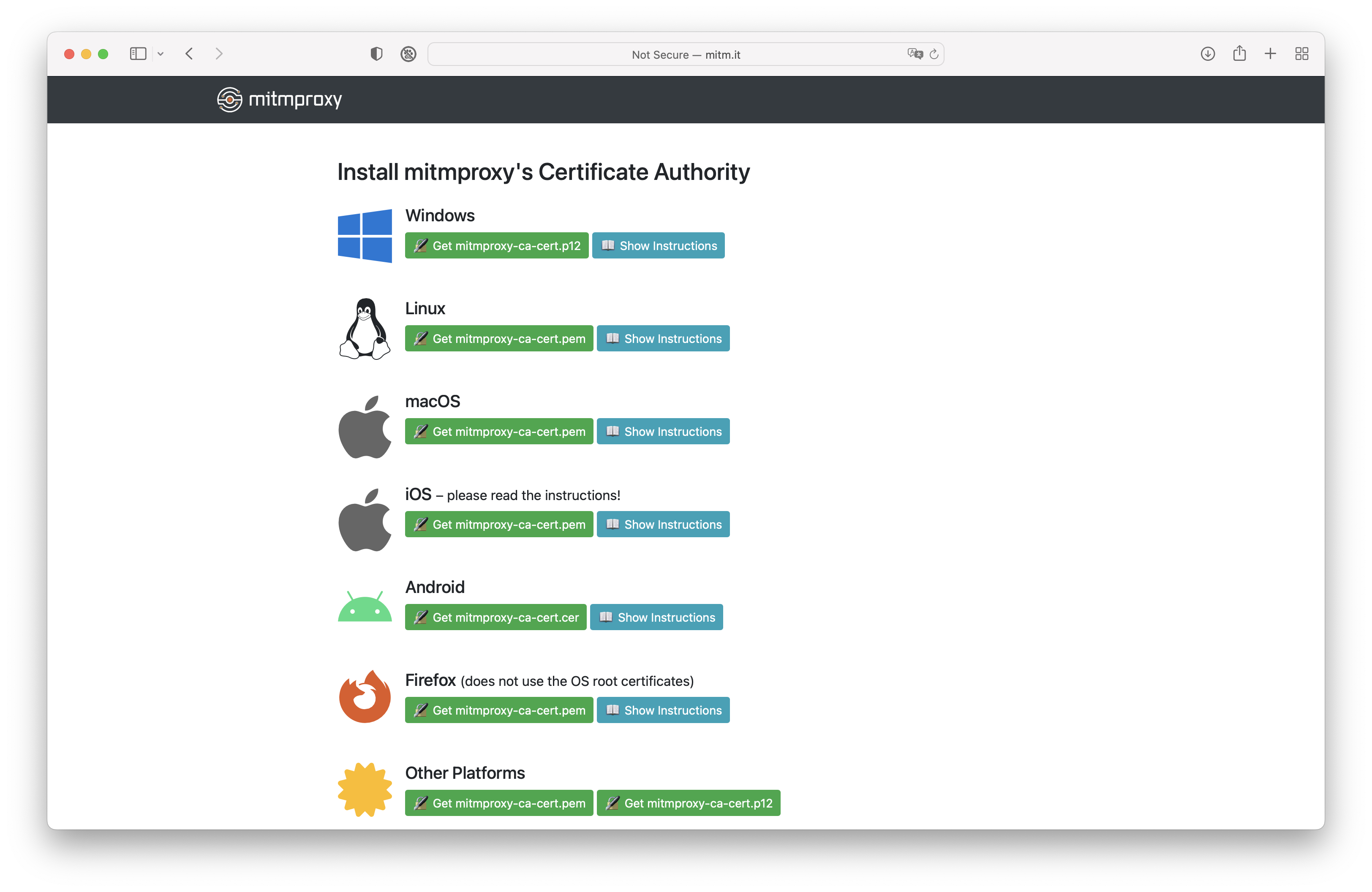The width and height of the screenshot is (1372, 892).
Task: Expand sidebar dropdown chevron
Action: [x=161, y=54]
